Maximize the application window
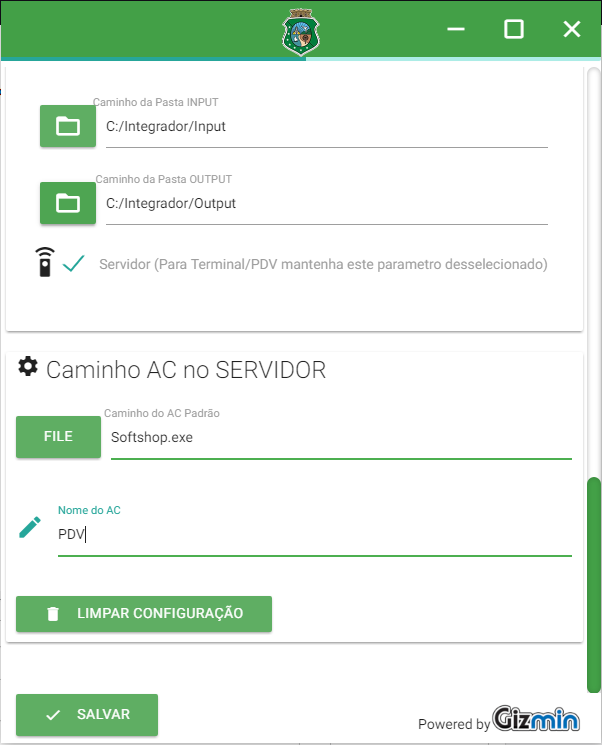The height and width of the screenshot is (745, 602). [x=513, y=29]
